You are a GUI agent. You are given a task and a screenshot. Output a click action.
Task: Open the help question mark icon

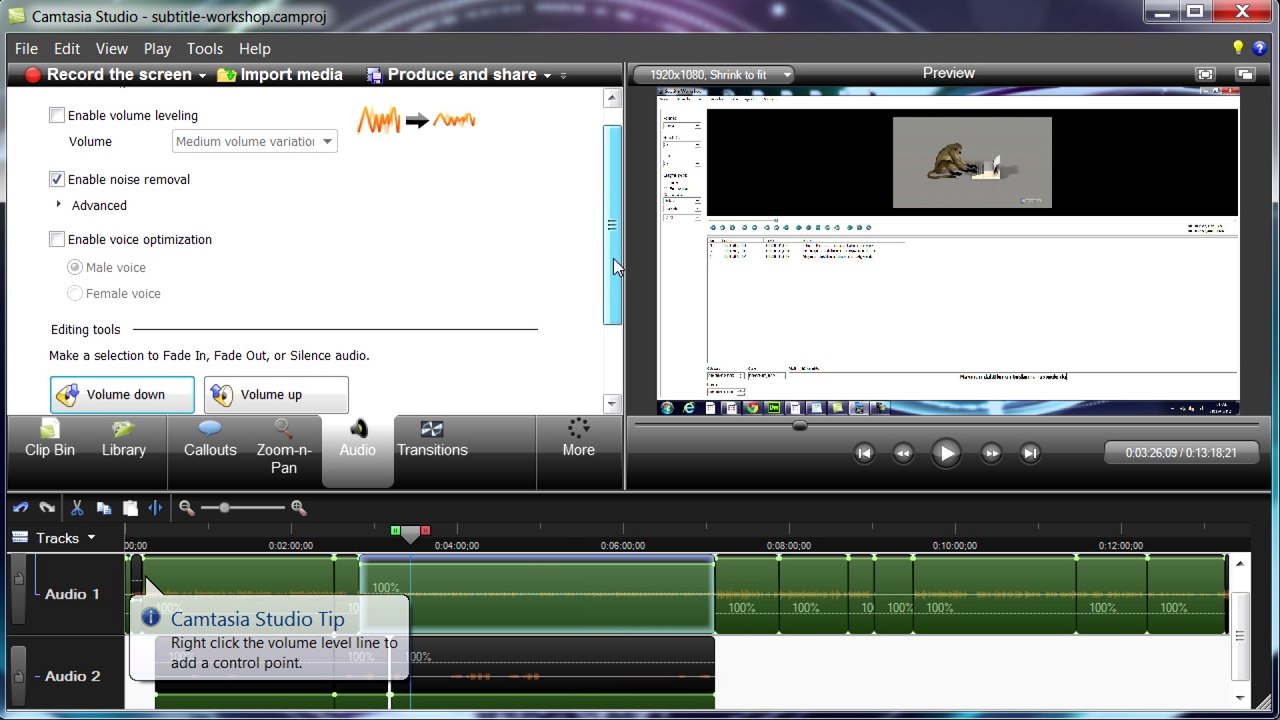(1260, 48)
